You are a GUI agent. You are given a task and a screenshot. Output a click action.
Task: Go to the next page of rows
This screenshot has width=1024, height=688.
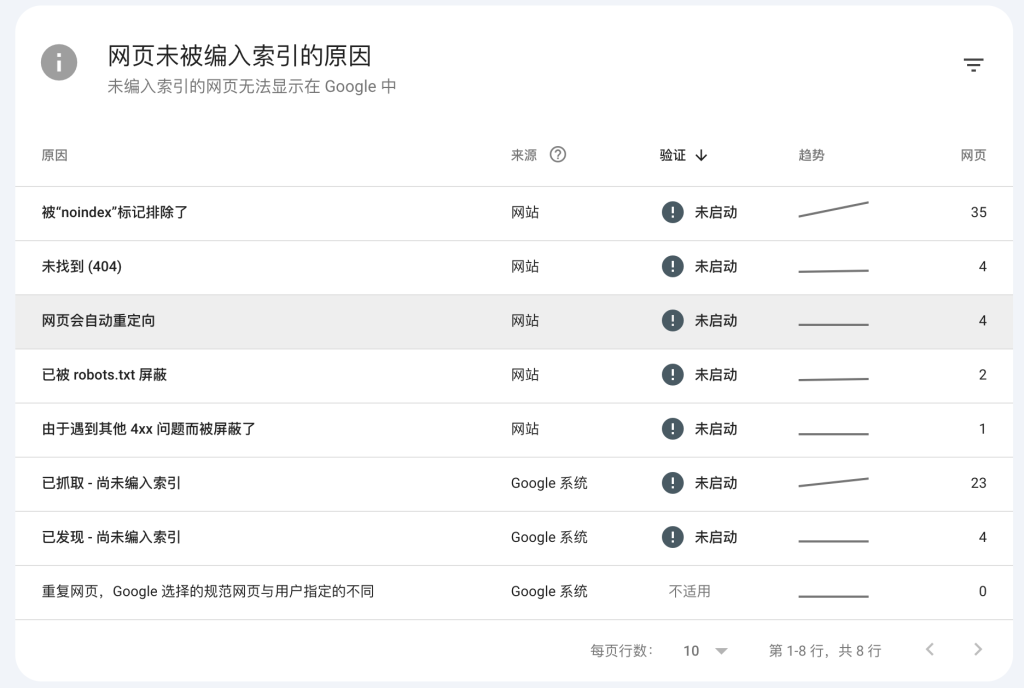(x=978, y=649)
